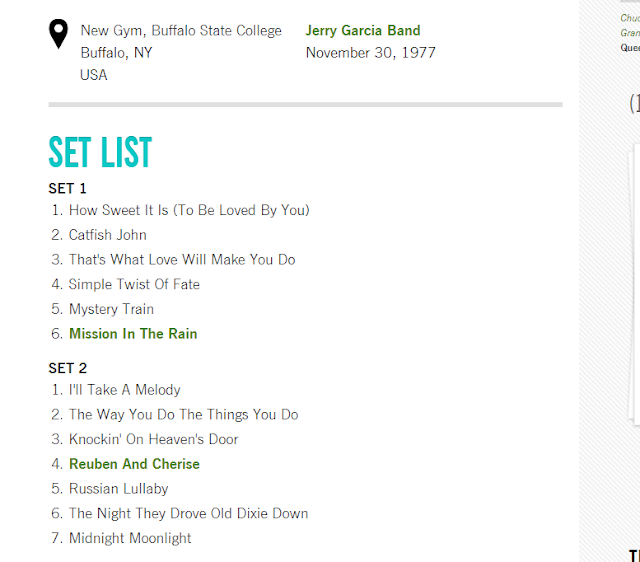Open the Mission In The Rain link
The width and height of the screenshot is (640, 562).
coord(133,334)
